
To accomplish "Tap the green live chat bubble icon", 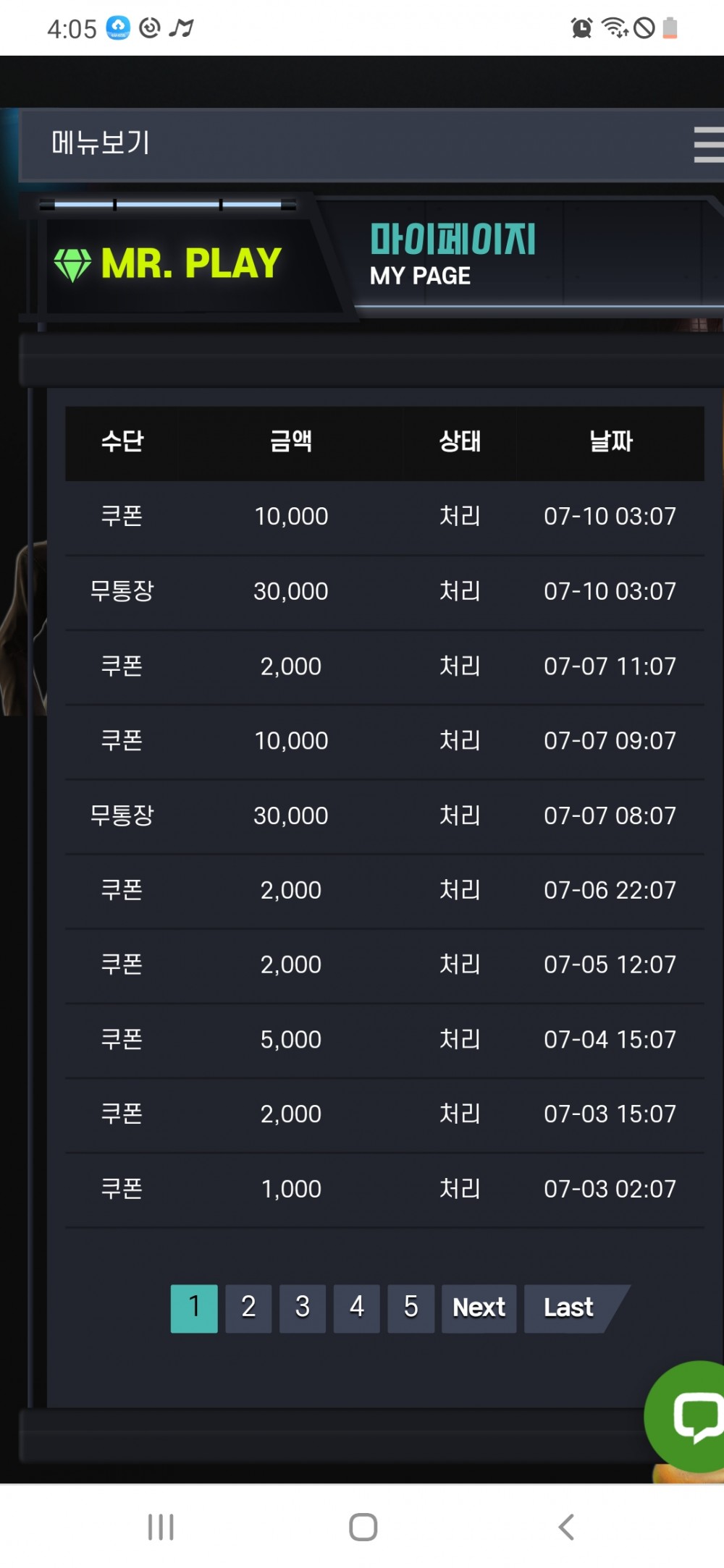I will point(686,1416).
